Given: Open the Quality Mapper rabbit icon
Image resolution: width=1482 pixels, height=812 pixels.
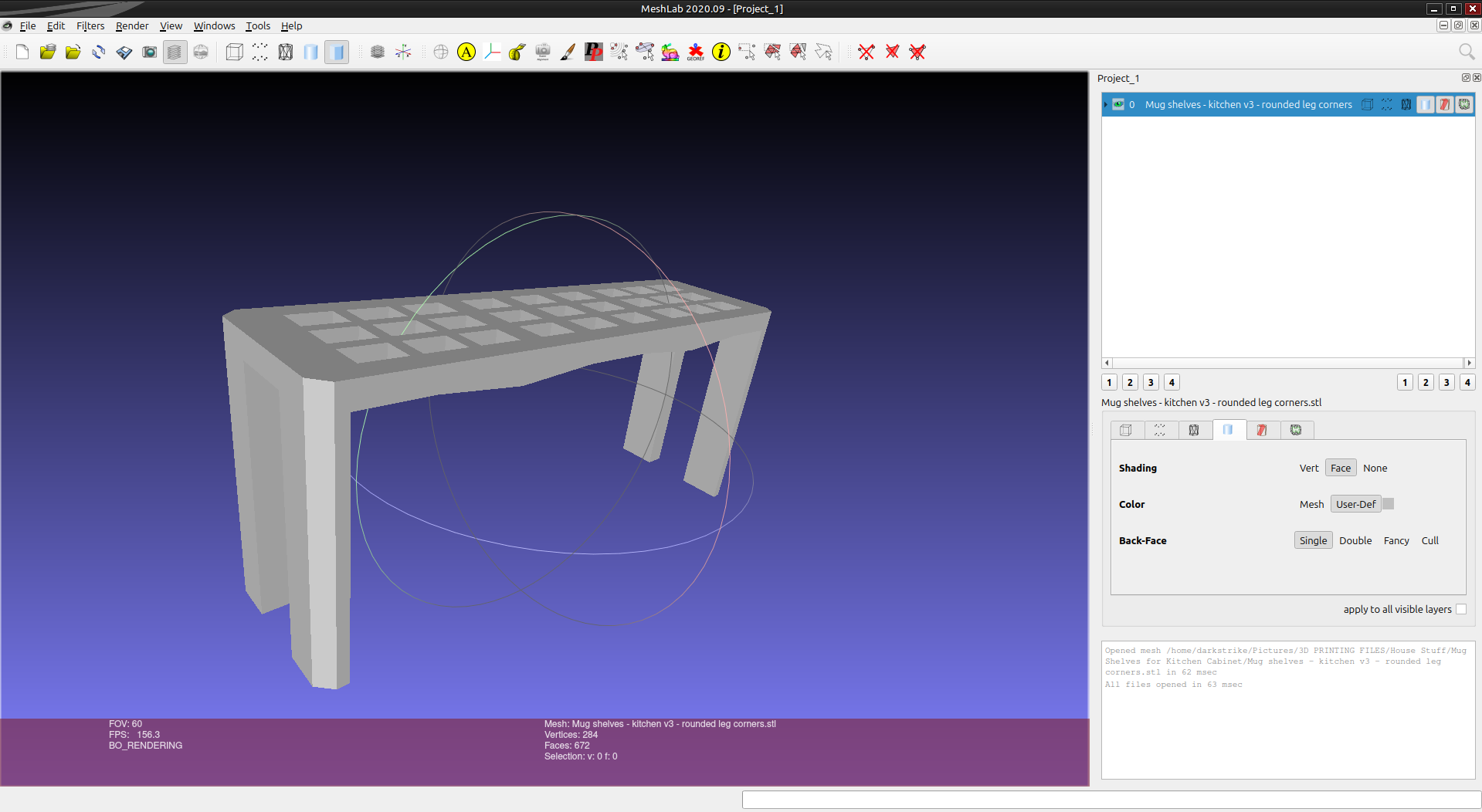Looking at the screenshot, I should [x=670, y=52].
